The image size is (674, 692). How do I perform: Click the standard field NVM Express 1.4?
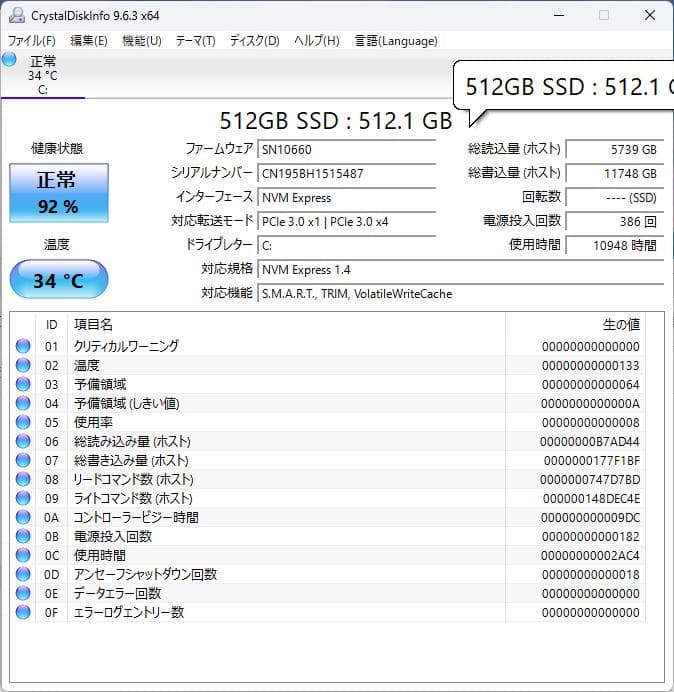[x=460, y=270]
